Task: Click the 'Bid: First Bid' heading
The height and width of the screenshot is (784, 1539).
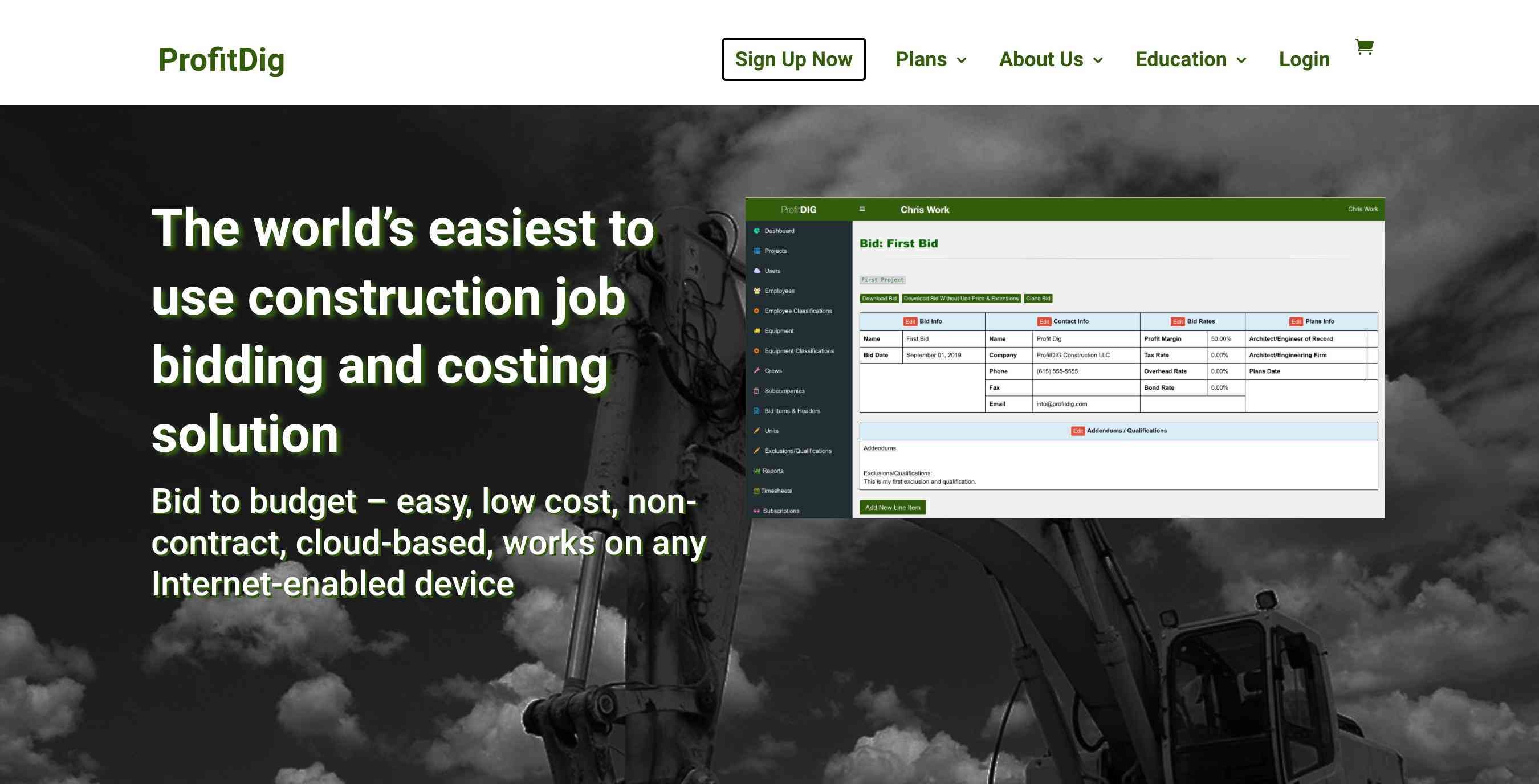Action: [x=898, y=244]
